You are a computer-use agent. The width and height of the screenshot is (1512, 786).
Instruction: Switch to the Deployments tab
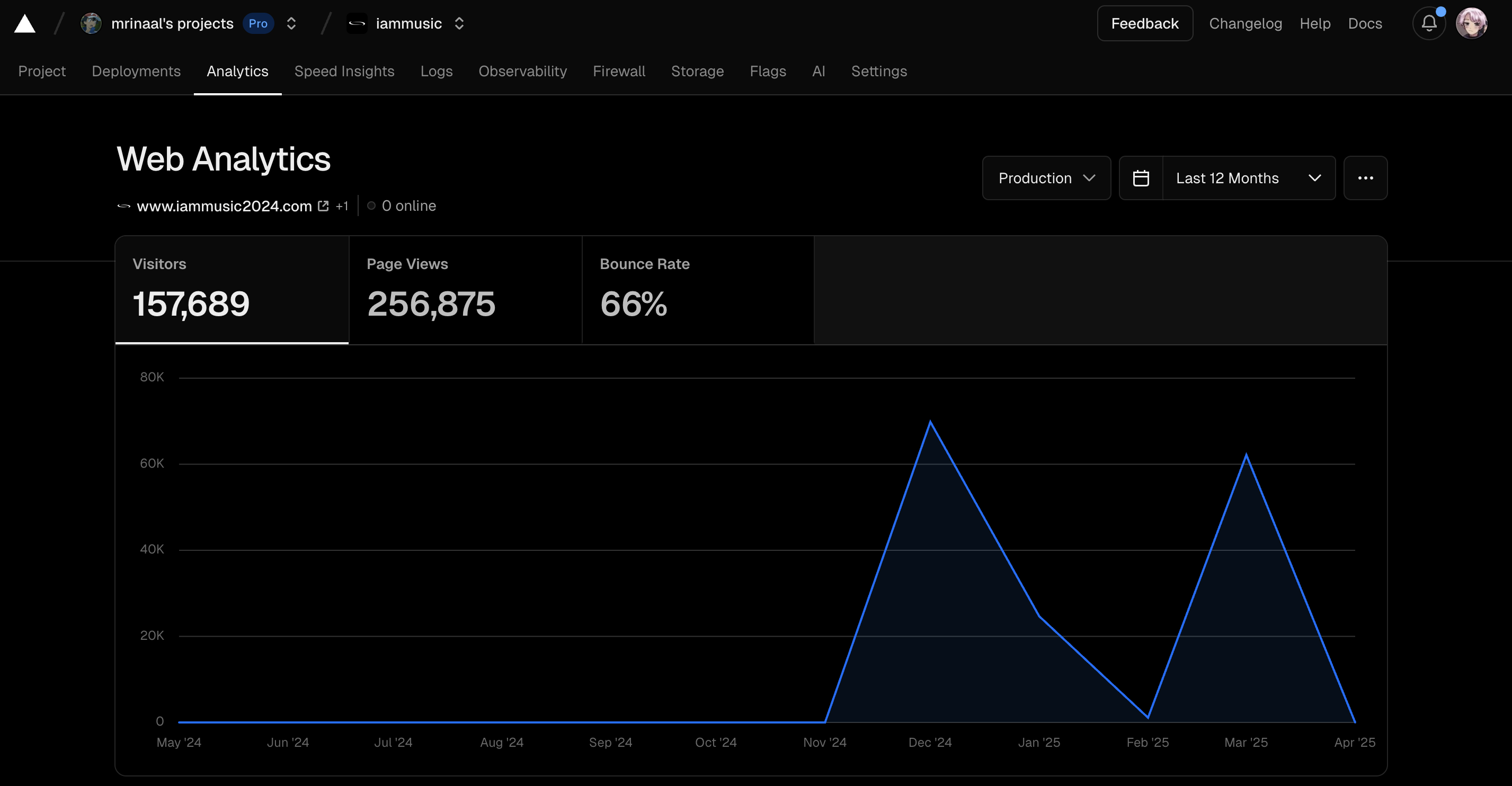tap(136, 71)
